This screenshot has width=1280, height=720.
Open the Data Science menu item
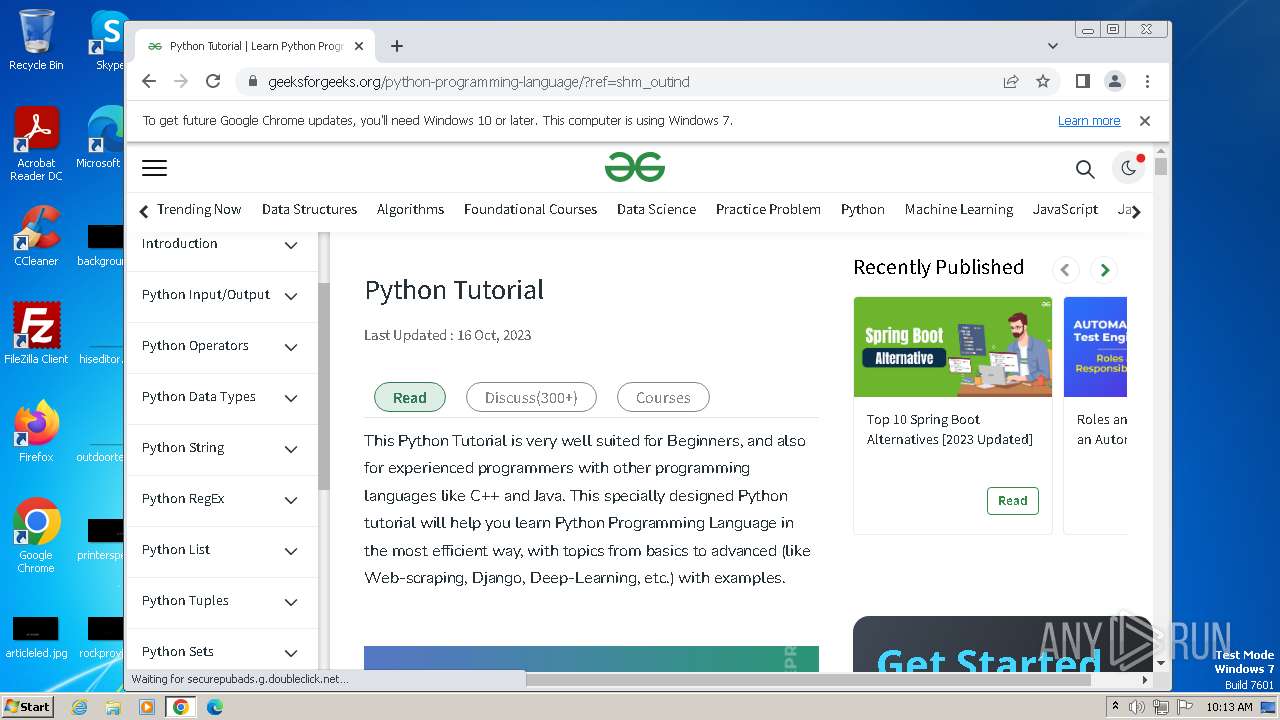[656, 209]
